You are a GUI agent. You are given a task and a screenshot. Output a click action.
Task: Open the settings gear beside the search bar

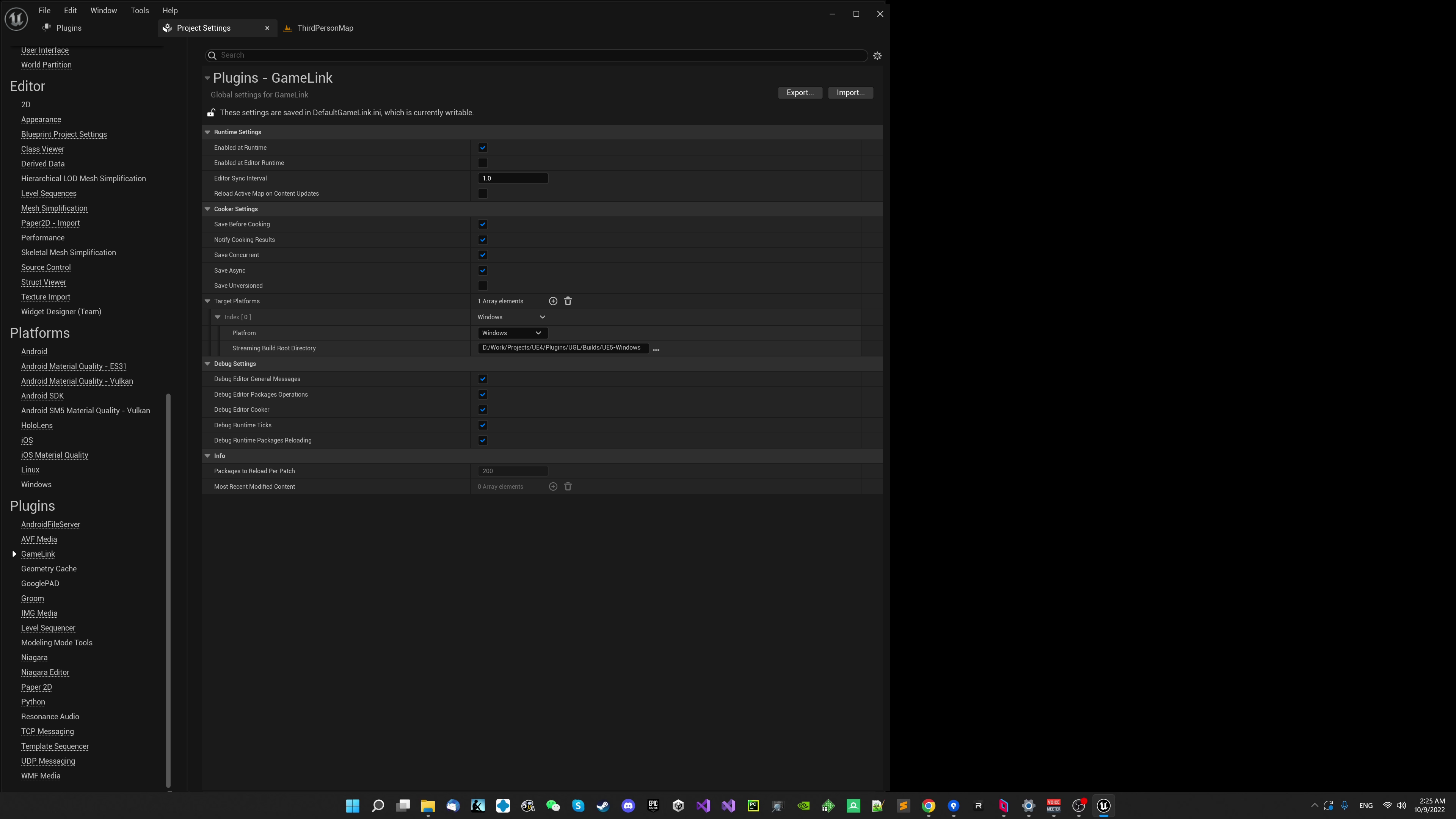(877, 55)
